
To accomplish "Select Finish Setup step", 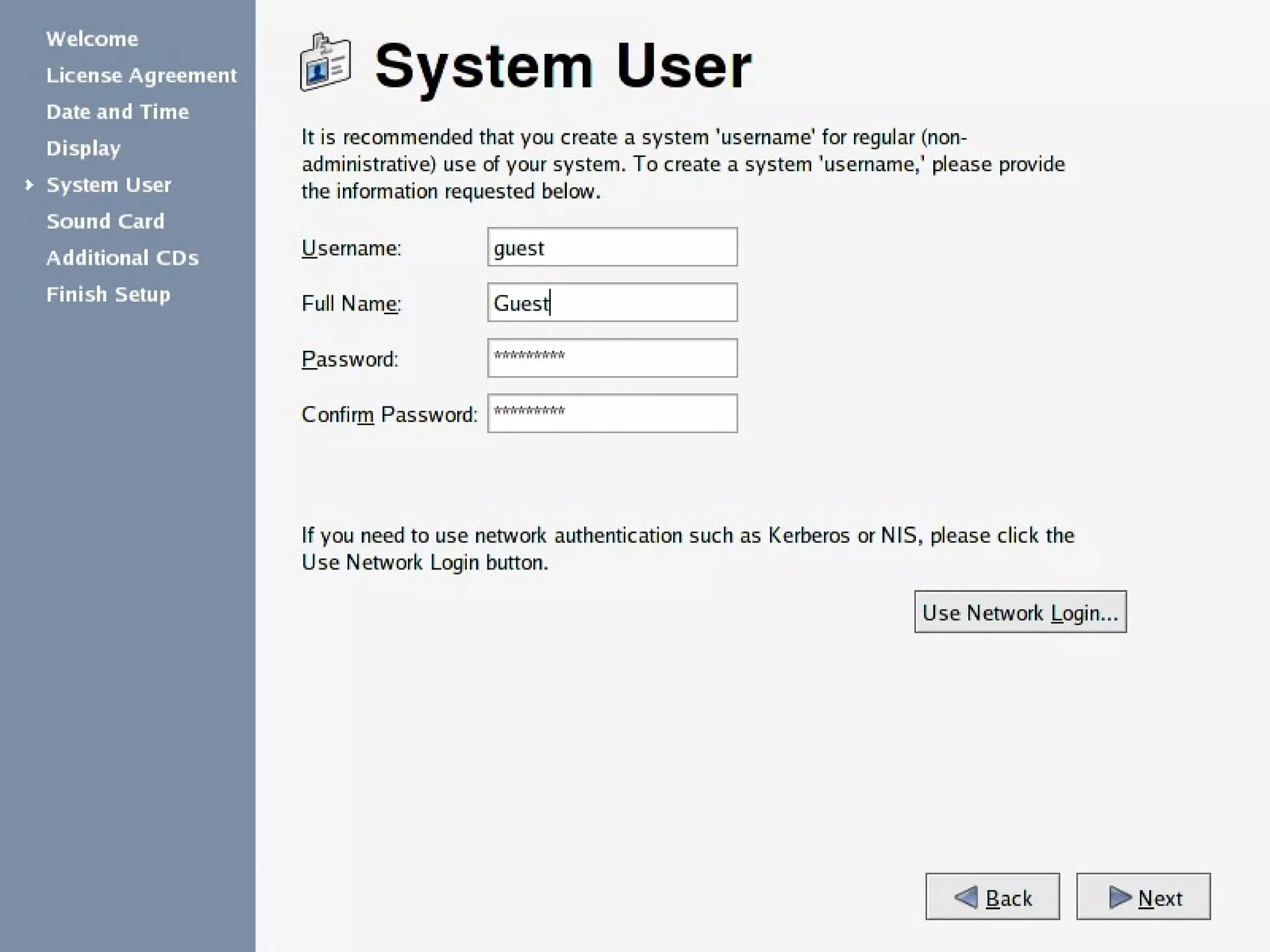I will pyautogui.click(x=108, y=294).
